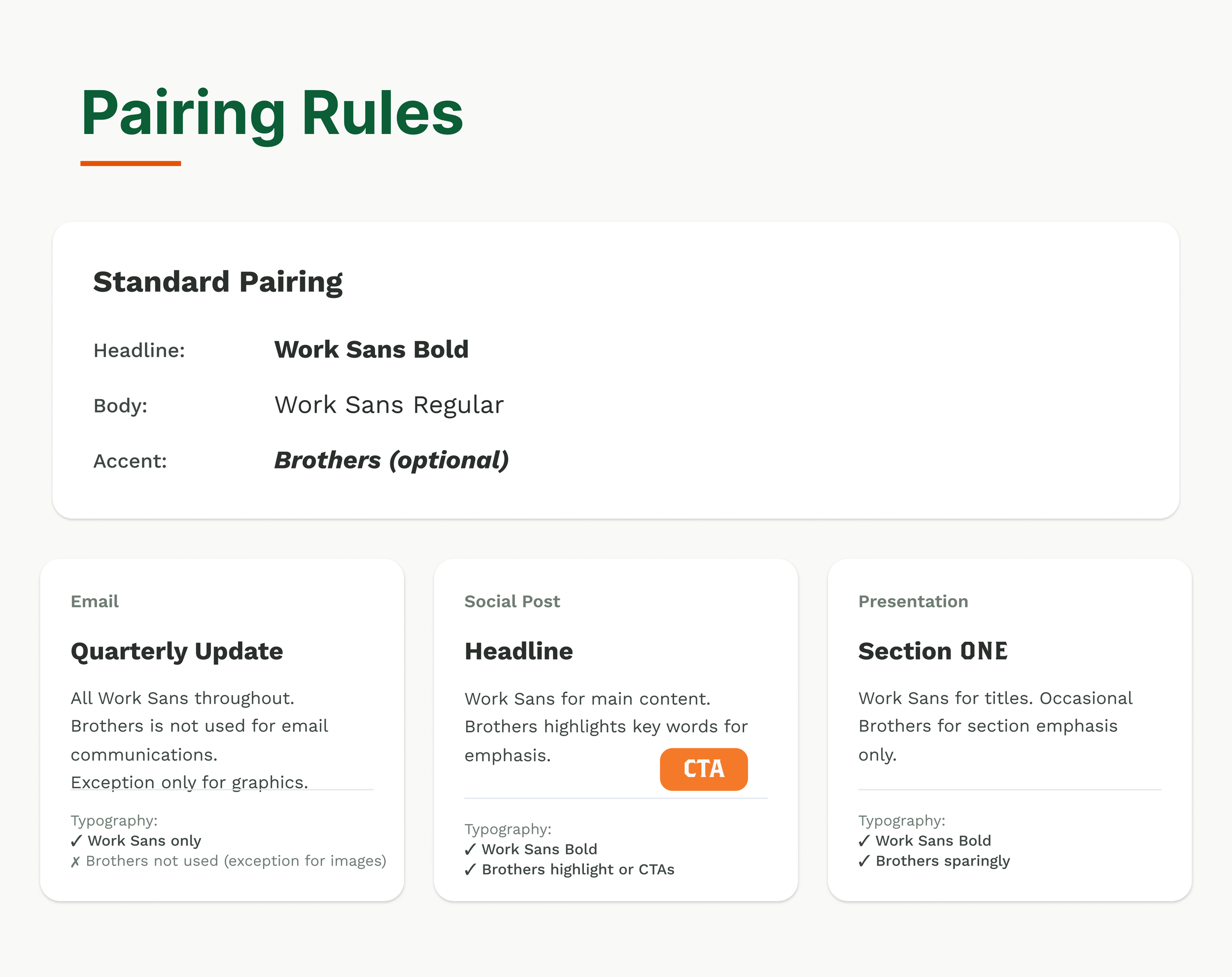
Task: Click the Typography: label in Email card
Action: pyautogui.click(x=114, y=821)
